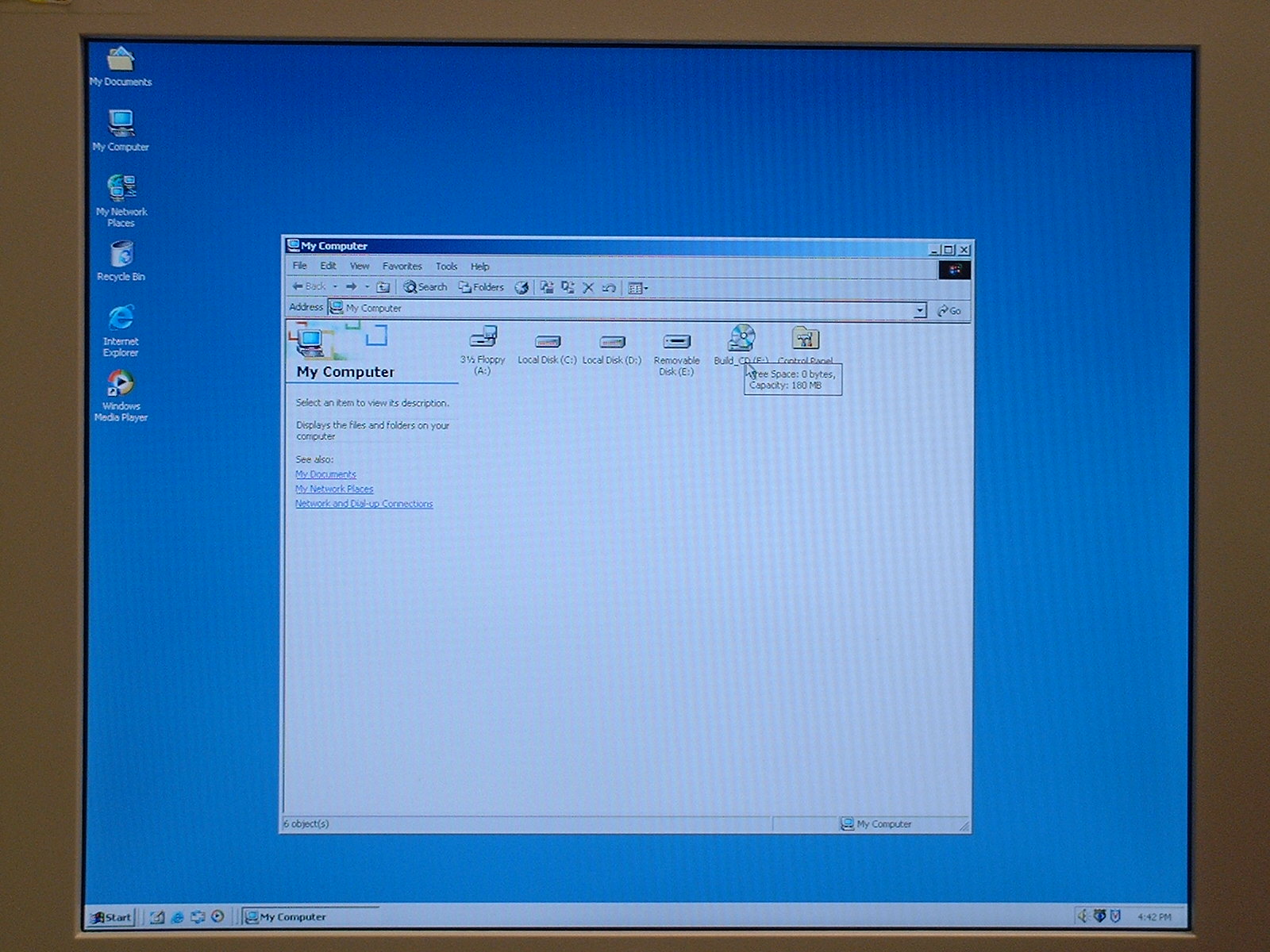1270x952 pixels.
Task: Click the Start button on taskbar
Action: [111, 917]
